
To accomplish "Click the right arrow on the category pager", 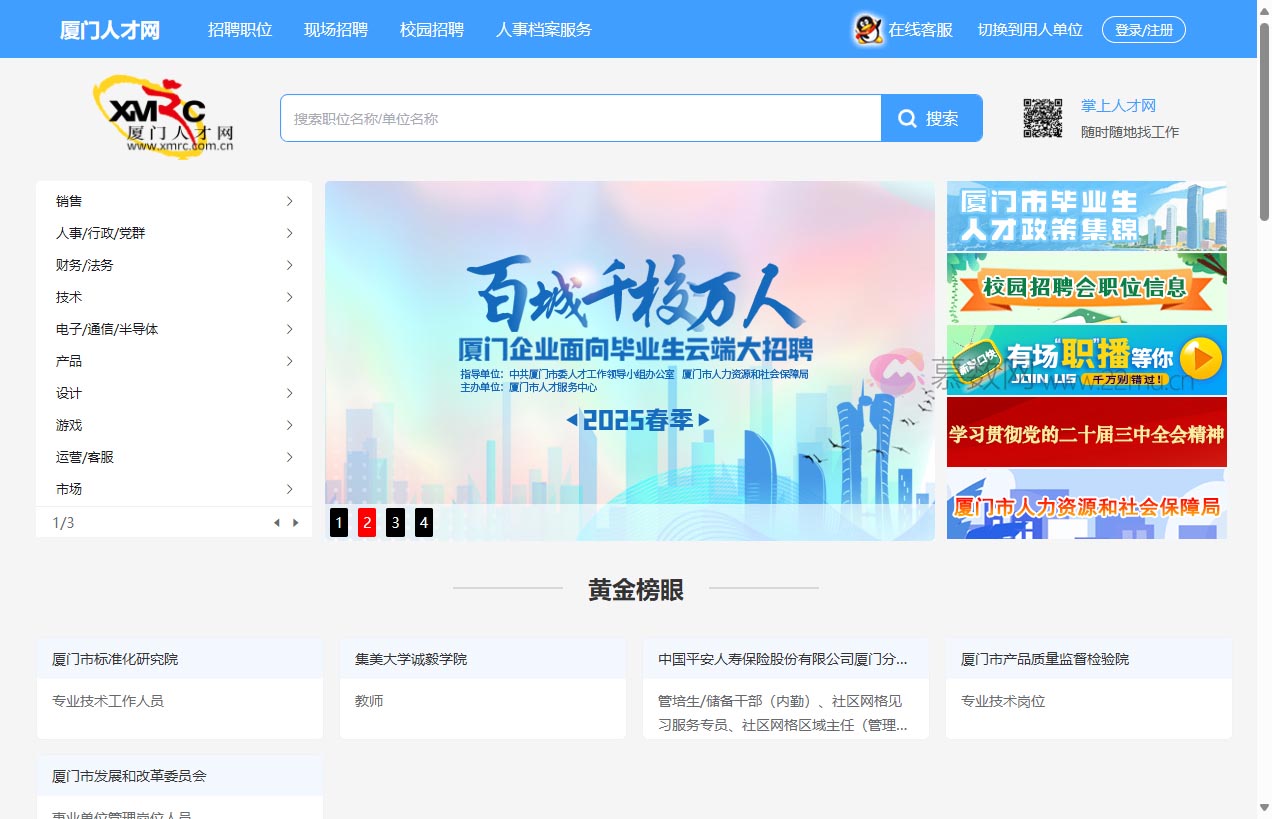I will [296, 522].
